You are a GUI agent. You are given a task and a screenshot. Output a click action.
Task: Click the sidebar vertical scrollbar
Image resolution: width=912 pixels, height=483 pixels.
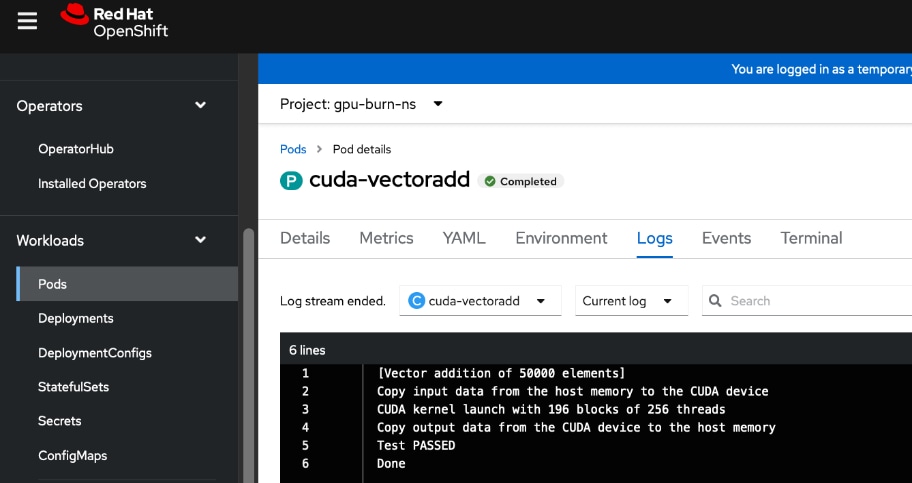(x=248, y=355)
